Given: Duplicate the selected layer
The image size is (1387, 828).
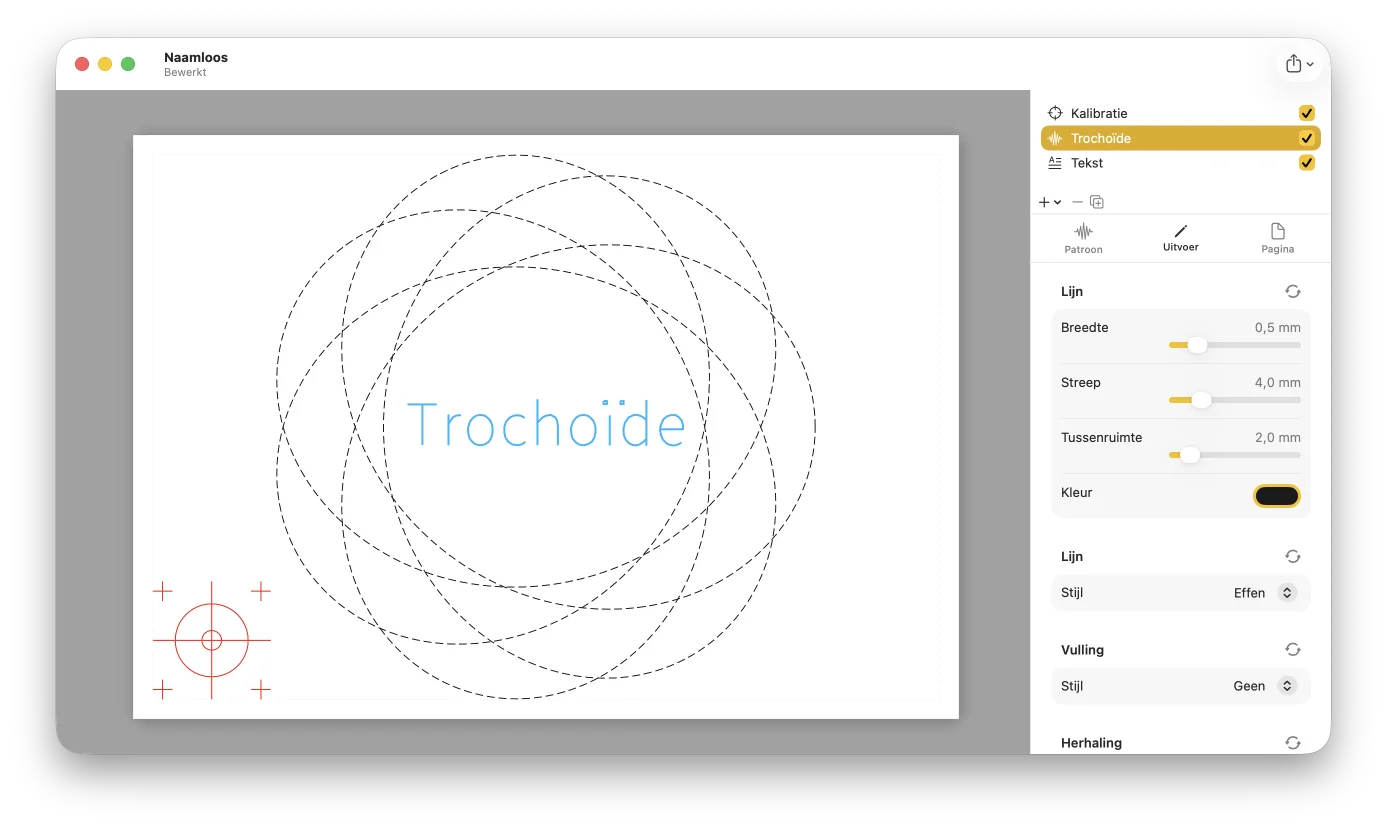Looking at the screenshot, I should pos(1097,202).
